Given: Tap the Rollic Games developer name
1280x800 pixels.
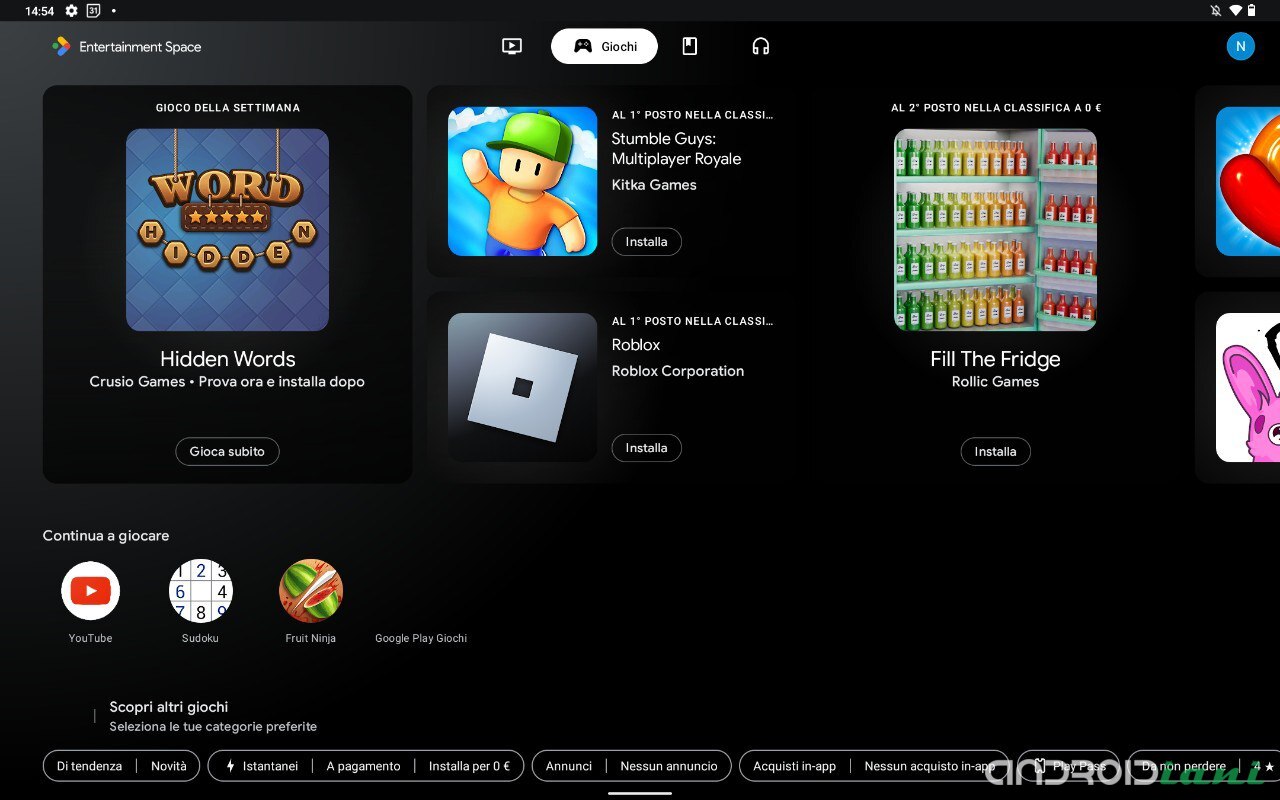Looking at the screenshot, I should (995, 382).
